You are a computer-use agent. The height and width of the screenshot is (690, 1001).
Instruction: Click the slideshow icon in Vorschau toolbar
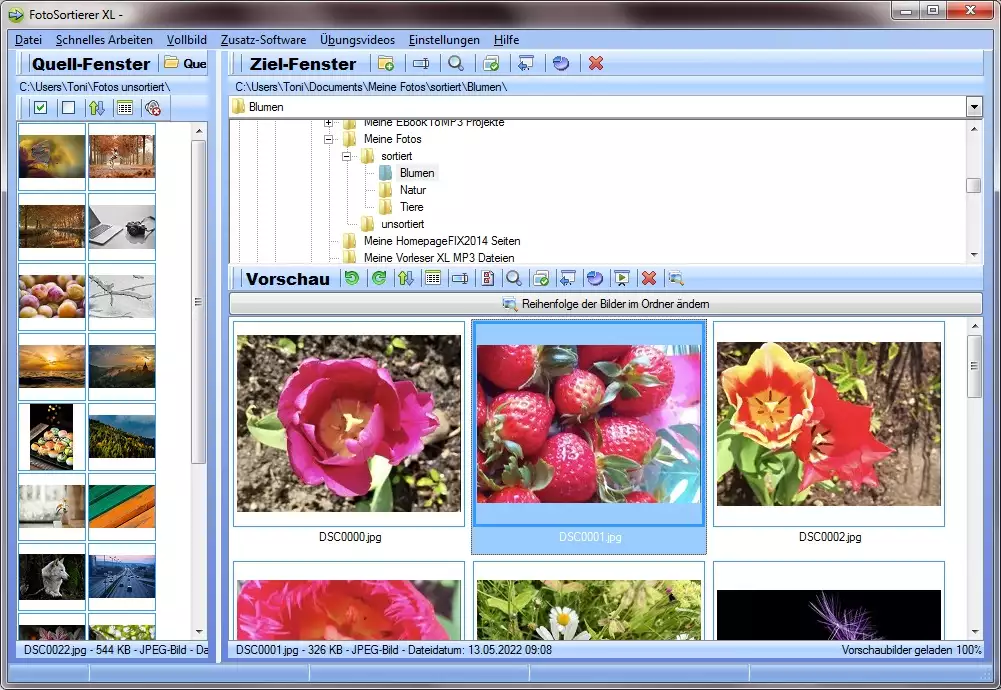tap(622, 279)
